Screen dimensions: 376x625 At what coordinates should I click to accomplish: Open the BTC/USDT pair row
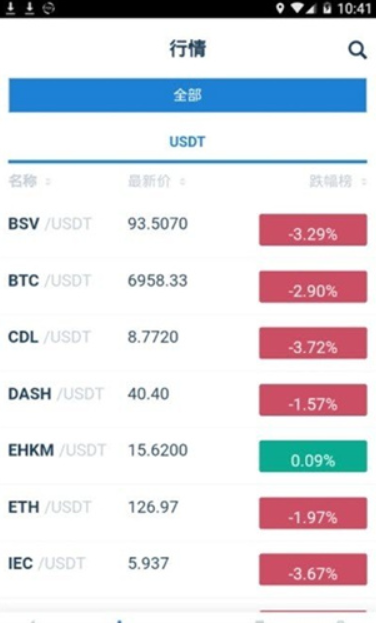(188, 286)
